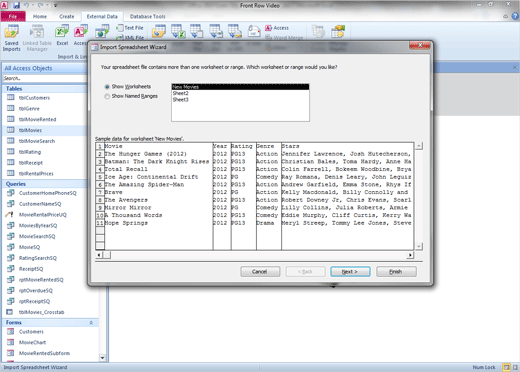Click the horizontal scrollbar right arrow

pyautogui.click(x=410, y=255)
